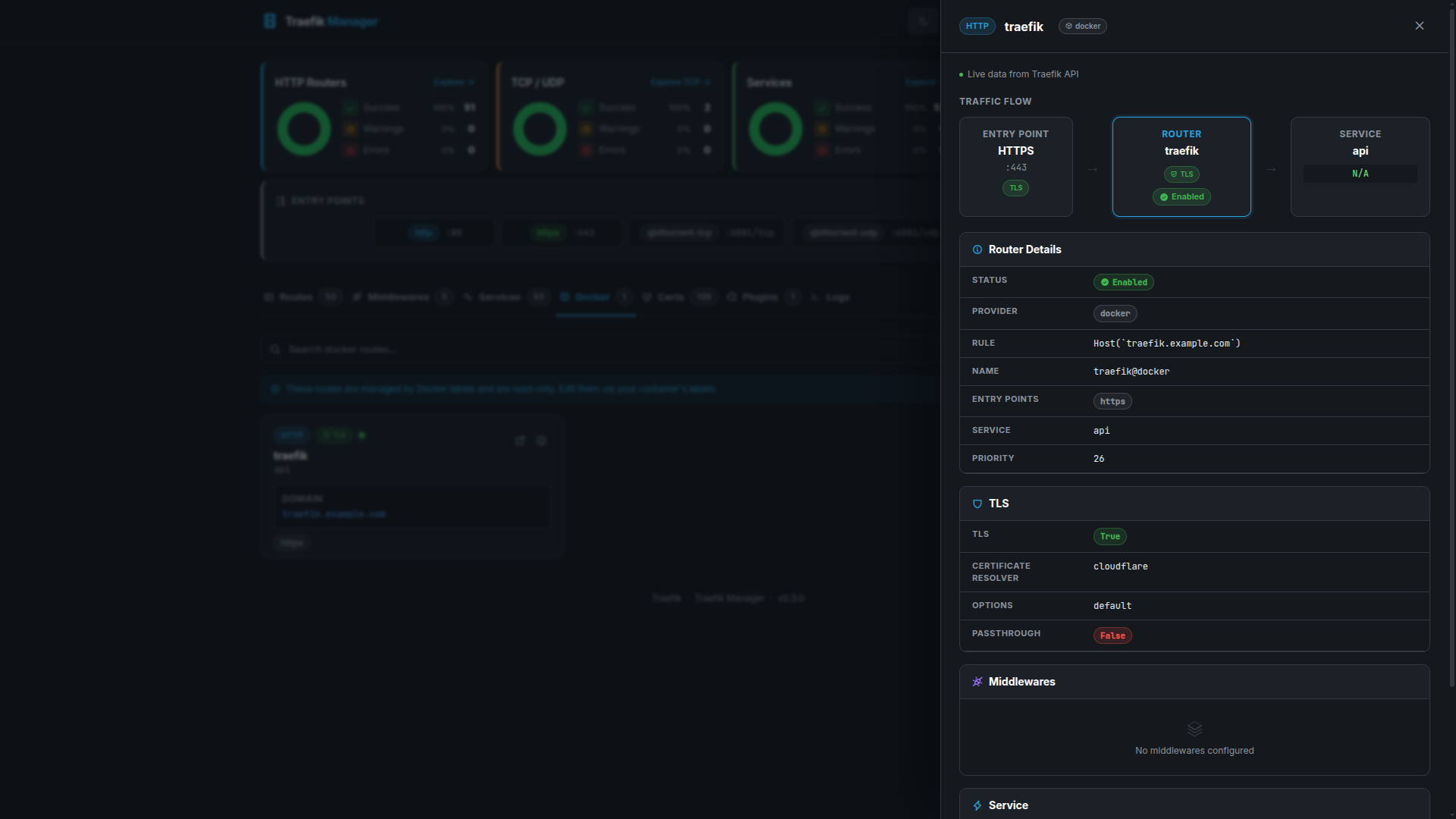This screenshot has width=1456, height=819.
Task: Toggle the Passthrough False badge
Action: tap(1112, 635)
